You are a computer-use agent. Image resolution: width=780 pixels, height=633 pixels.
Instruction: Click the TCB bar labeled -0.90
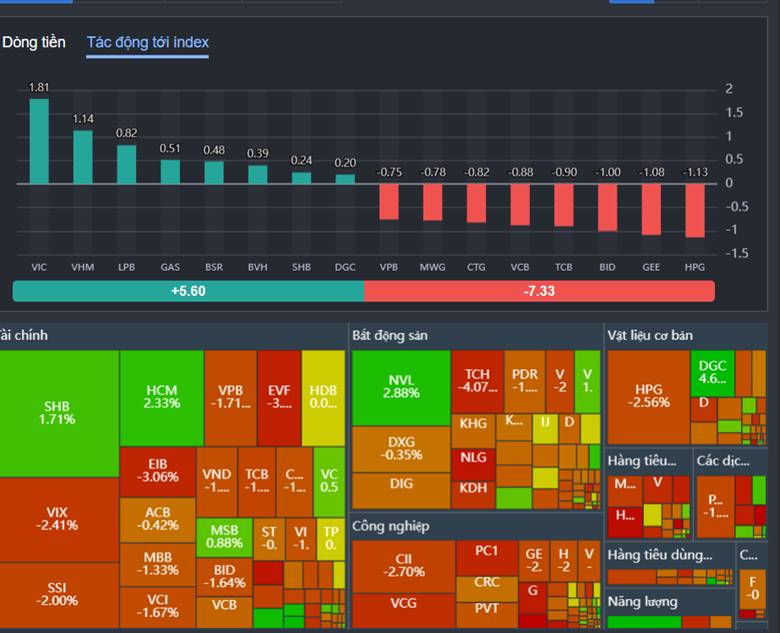(x=564, y=205)
